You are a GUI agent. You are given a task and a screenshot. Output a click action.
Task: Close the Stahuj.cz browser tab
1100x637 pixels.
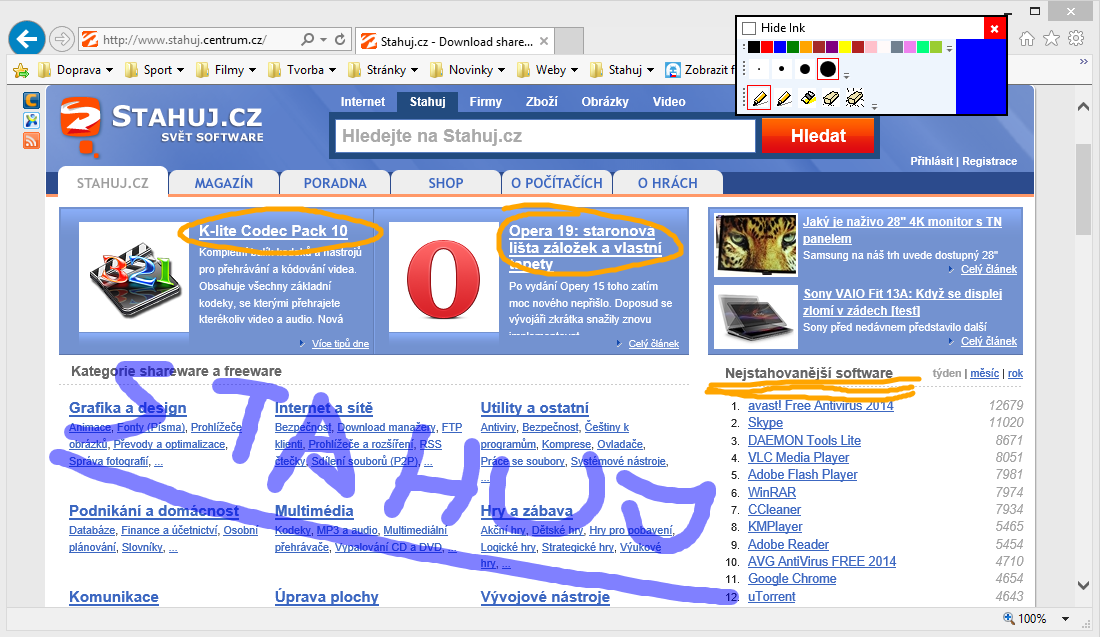coord(544,41)
